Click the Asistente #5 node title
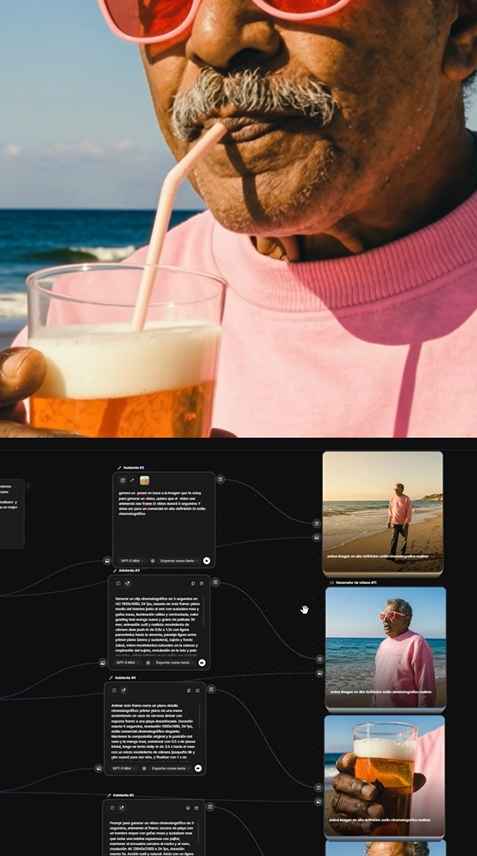The height and width of the screenshot is (856, 477). [x=123, y=795]
